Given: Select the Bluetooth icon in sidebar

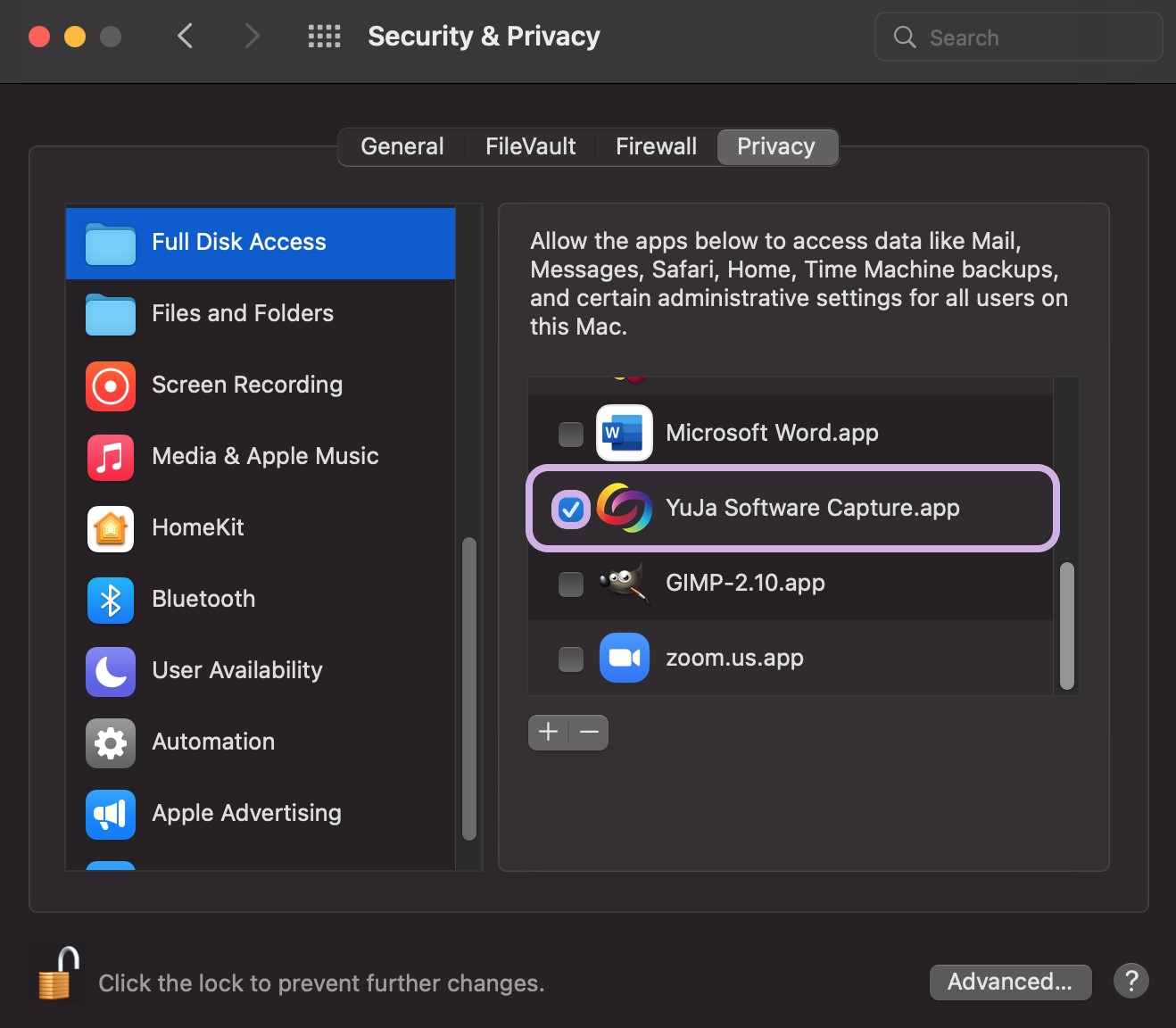Looking at the screenshot, I should 111,600.
